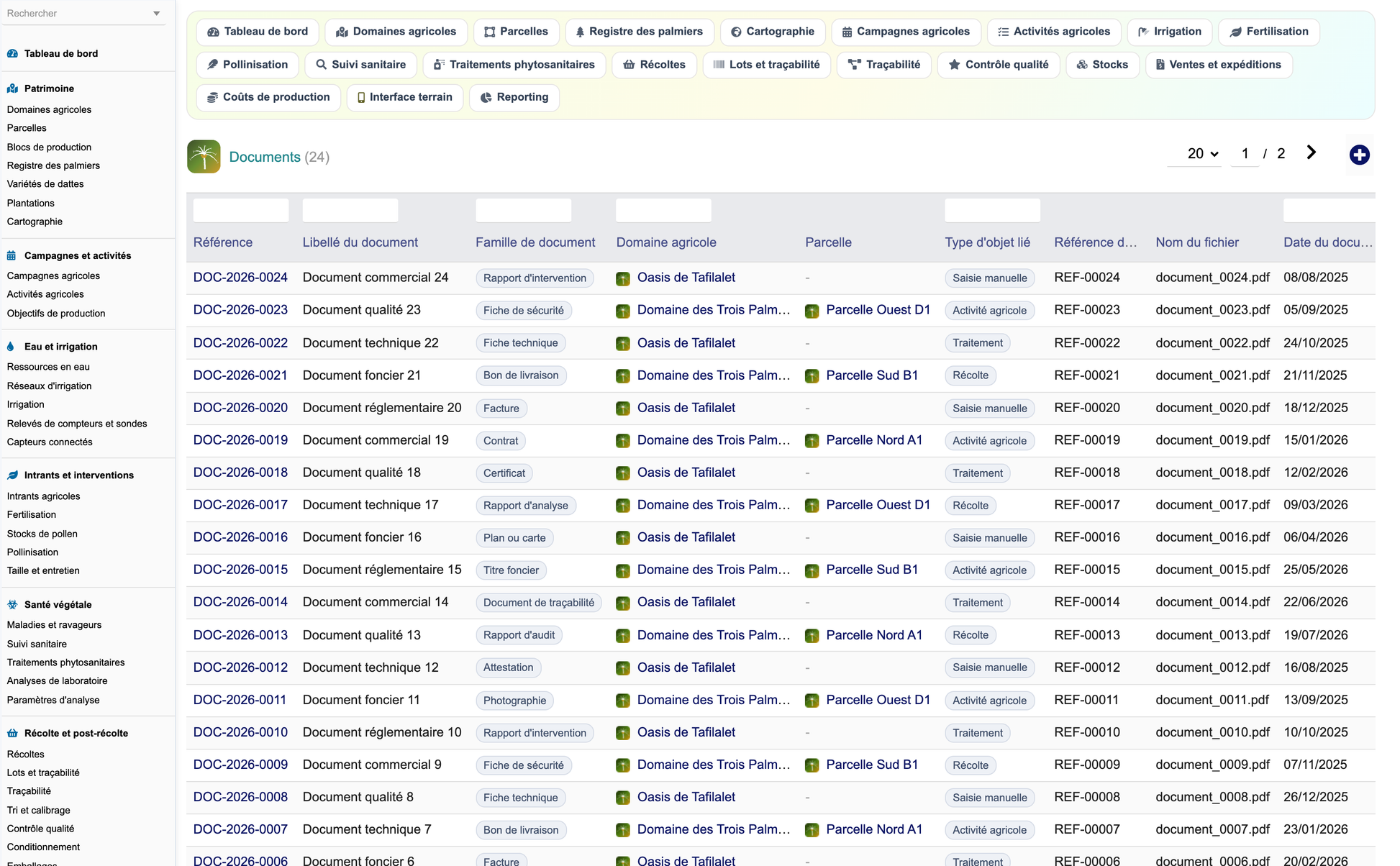Click the feather icon of Pollinisation button
1400x866 pixels.
click(212, 65)
